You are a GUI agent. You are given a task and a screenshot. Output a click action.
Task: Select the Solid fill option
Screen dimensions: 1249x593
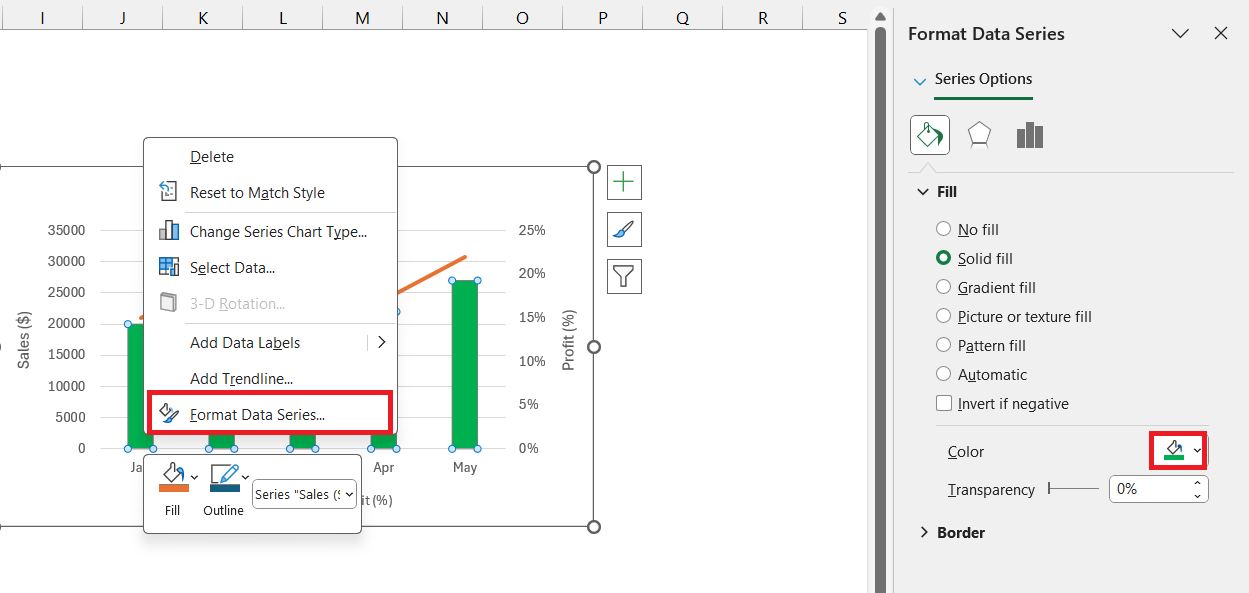pyautogui.click(x=943, y=258)
